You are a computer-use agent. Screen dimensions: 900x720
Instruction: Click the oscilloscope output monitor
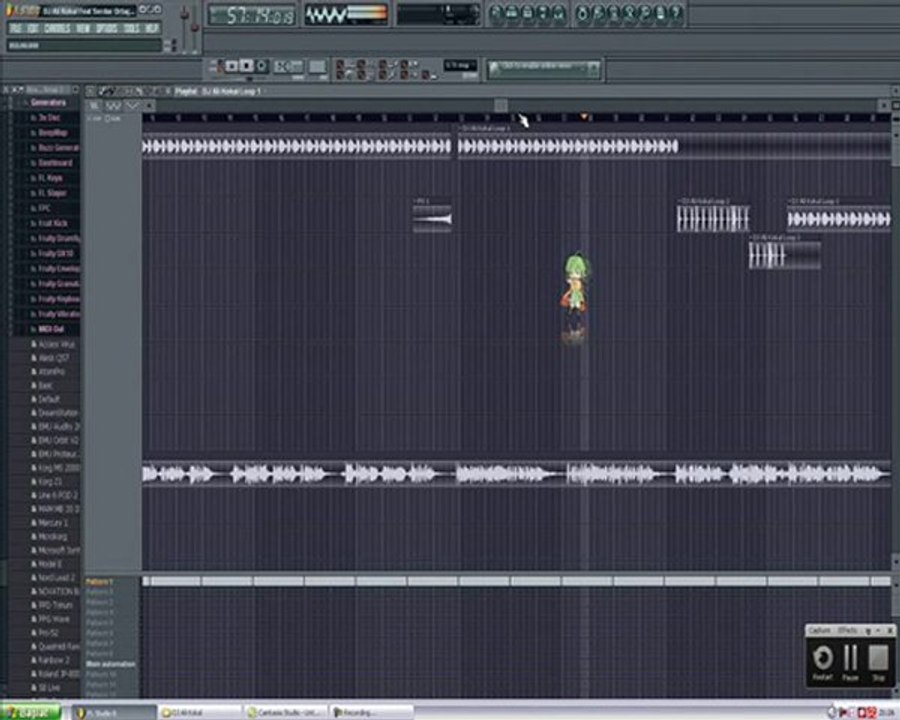coord(346,15)
